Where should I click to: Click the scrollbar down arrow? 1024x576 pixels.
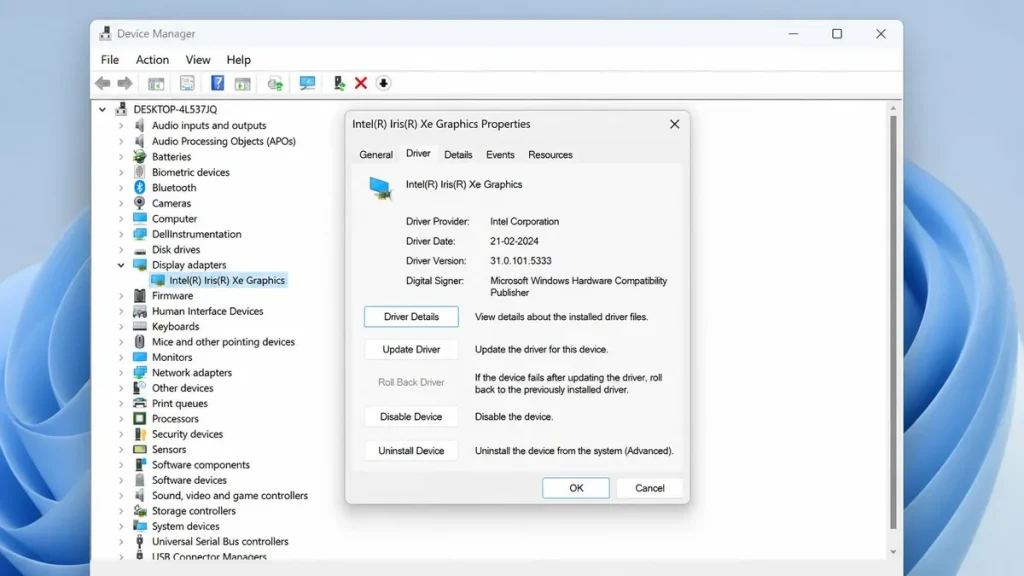pos(893,552)
